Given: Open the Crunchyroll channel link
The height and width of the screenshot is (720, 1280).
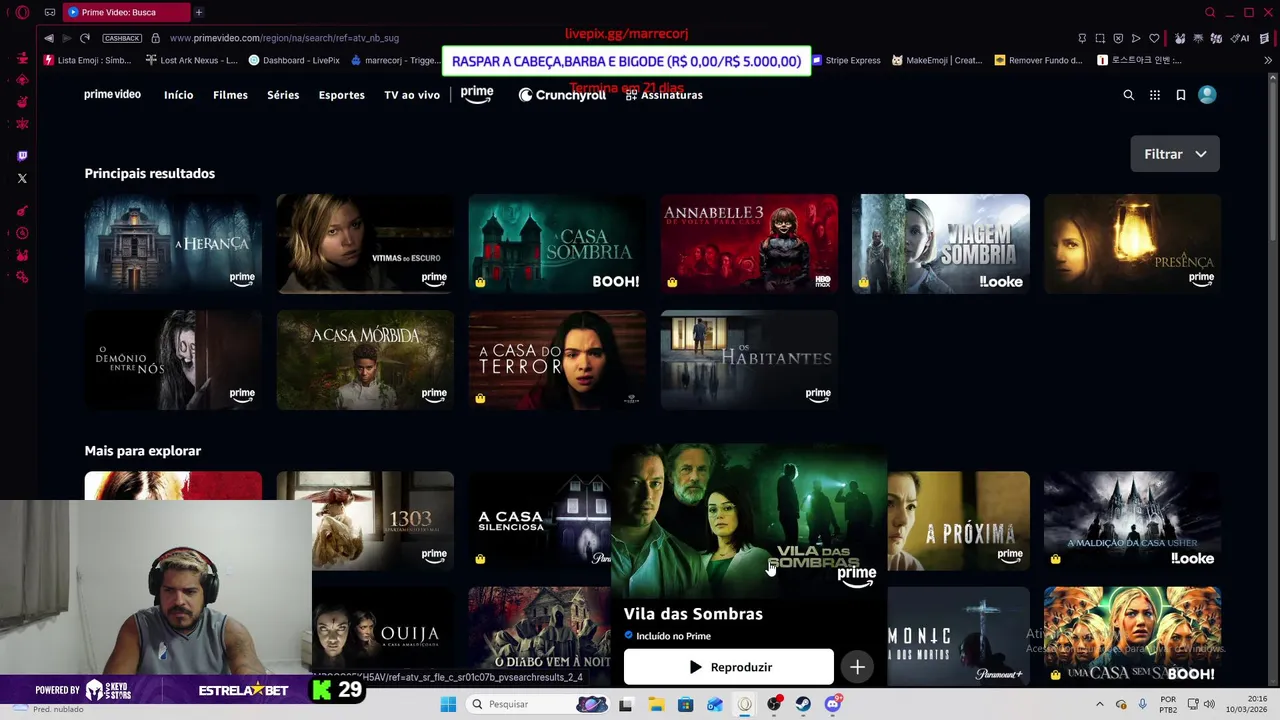Looking at the screenshot, I should pos(562,95).
